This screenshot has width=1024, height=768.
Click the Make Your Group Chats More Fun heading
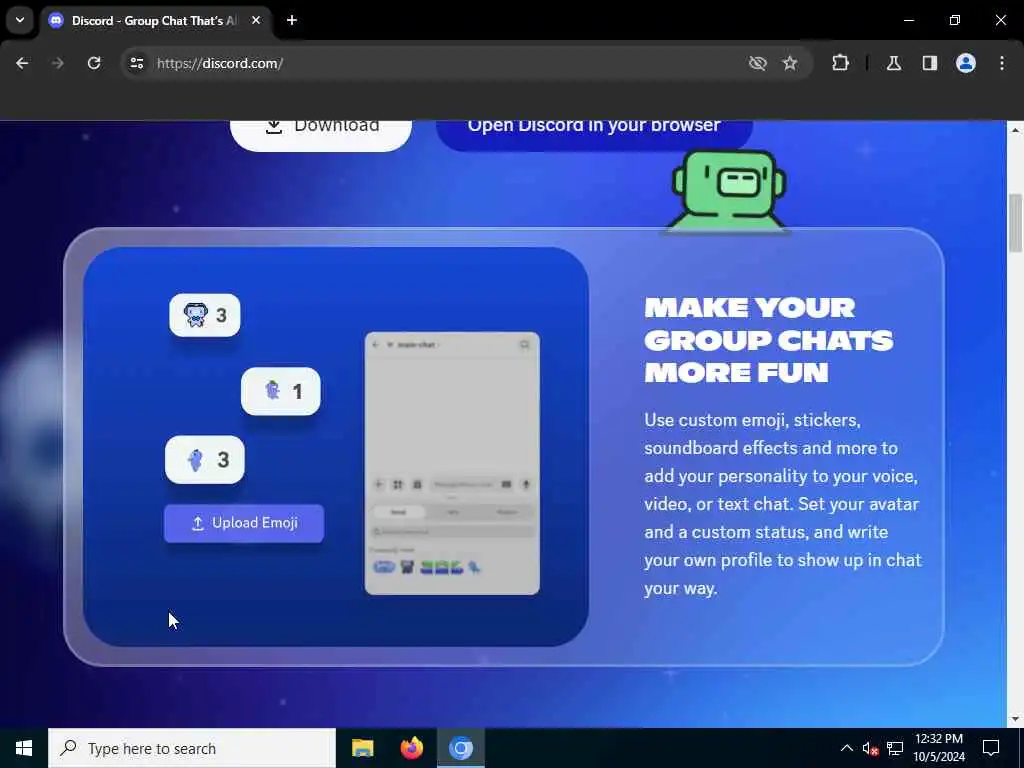(769, 340)
